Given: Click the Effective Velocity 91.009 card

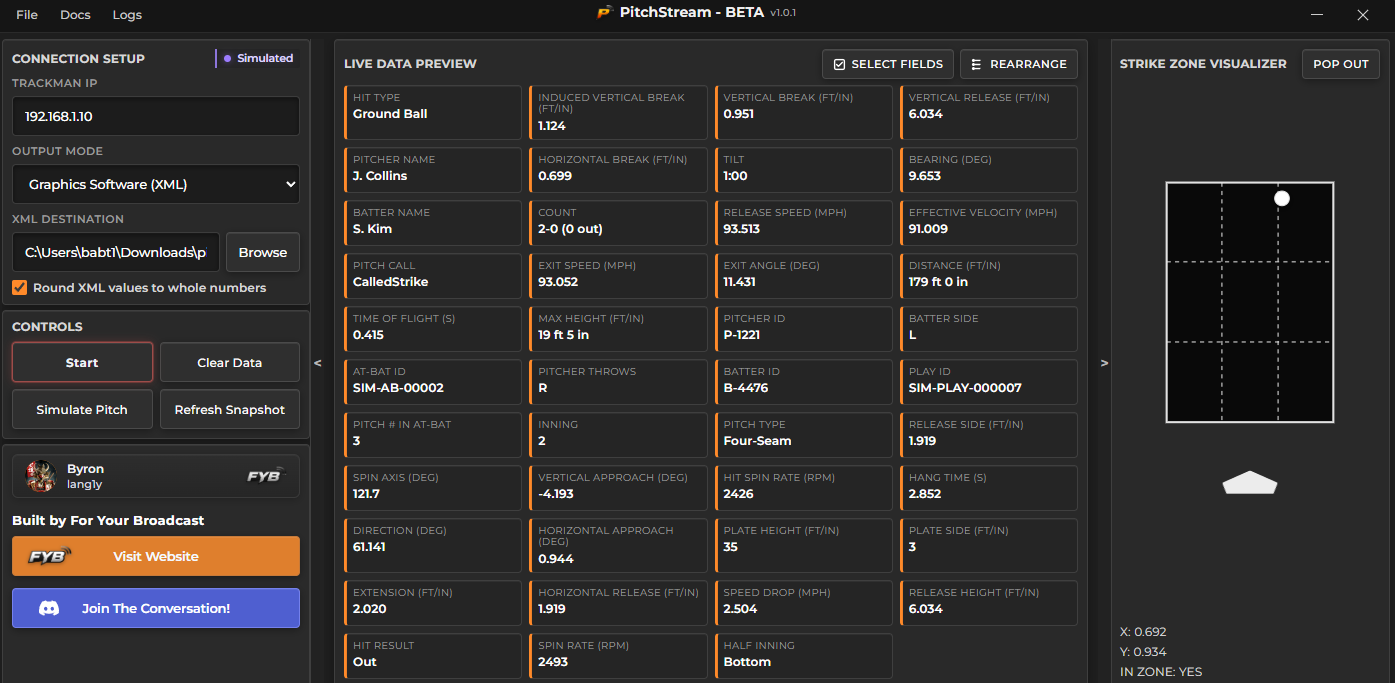Looking at the screenshot, I should tap(991, 222).
